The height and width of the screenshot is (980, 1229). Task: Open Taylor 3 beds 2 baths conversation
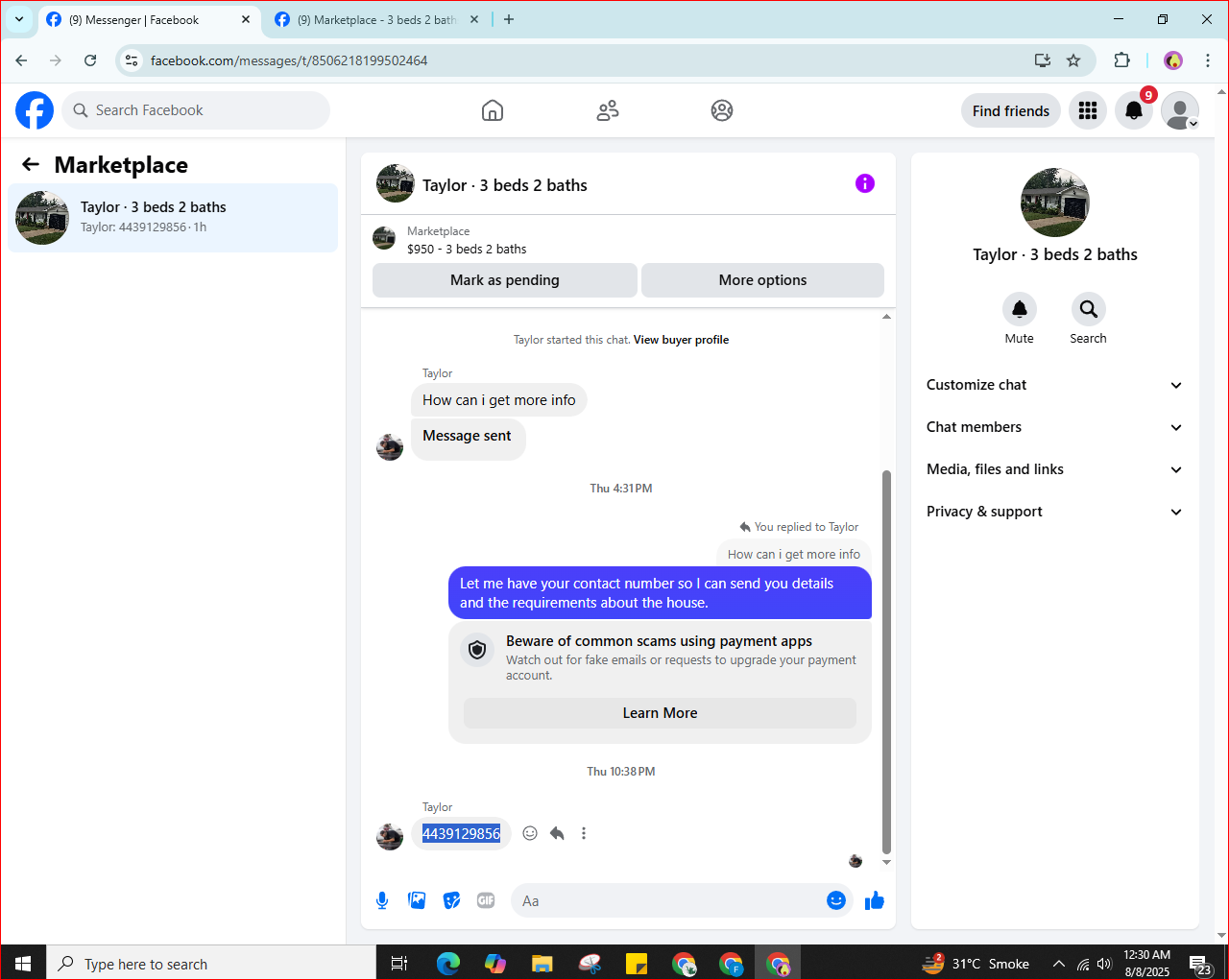(x=173, y=218)
